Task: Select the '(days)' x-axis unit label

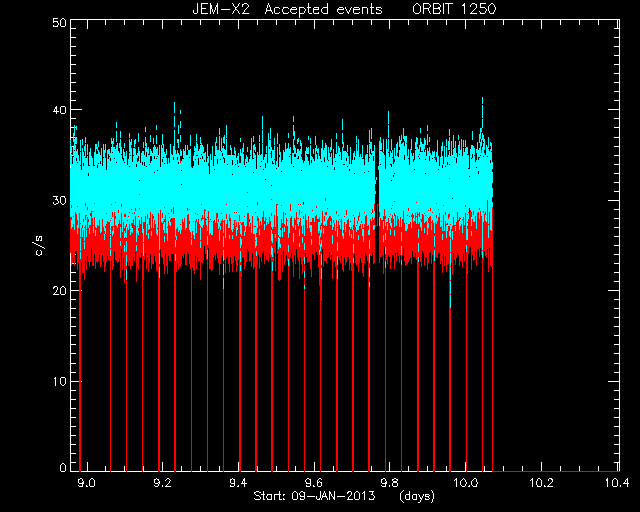Action: pyautogui.click(x=417, y=496)
